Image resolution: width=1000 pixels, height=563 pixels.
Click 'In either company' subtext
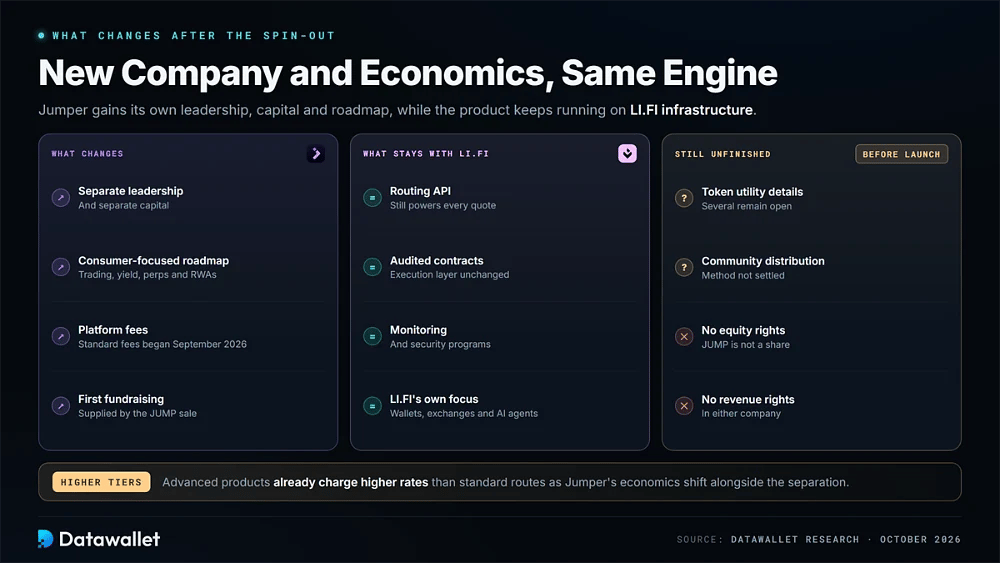pyautogui.click(x=742, y=414)
